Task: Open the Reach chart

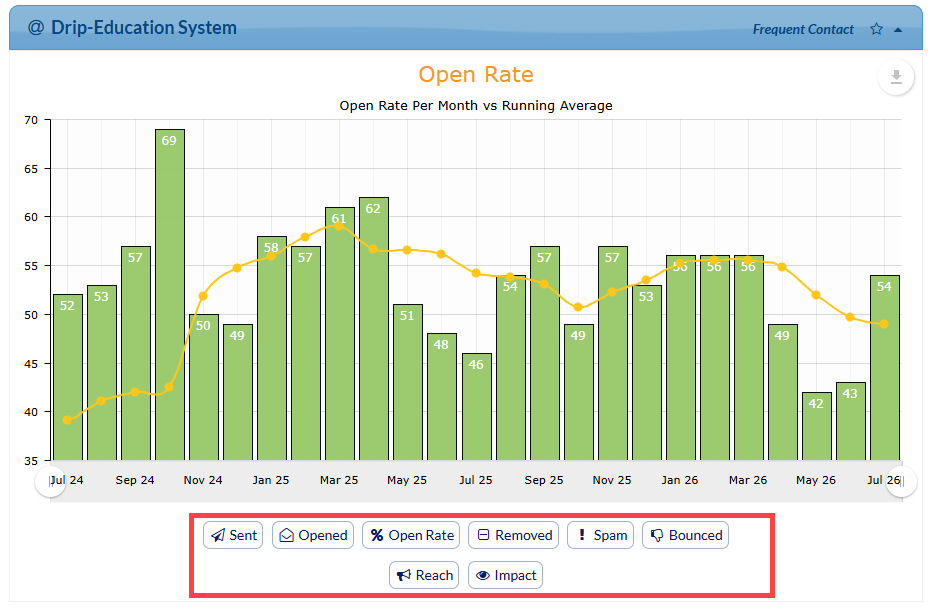Action: click(x=424, y=575)
